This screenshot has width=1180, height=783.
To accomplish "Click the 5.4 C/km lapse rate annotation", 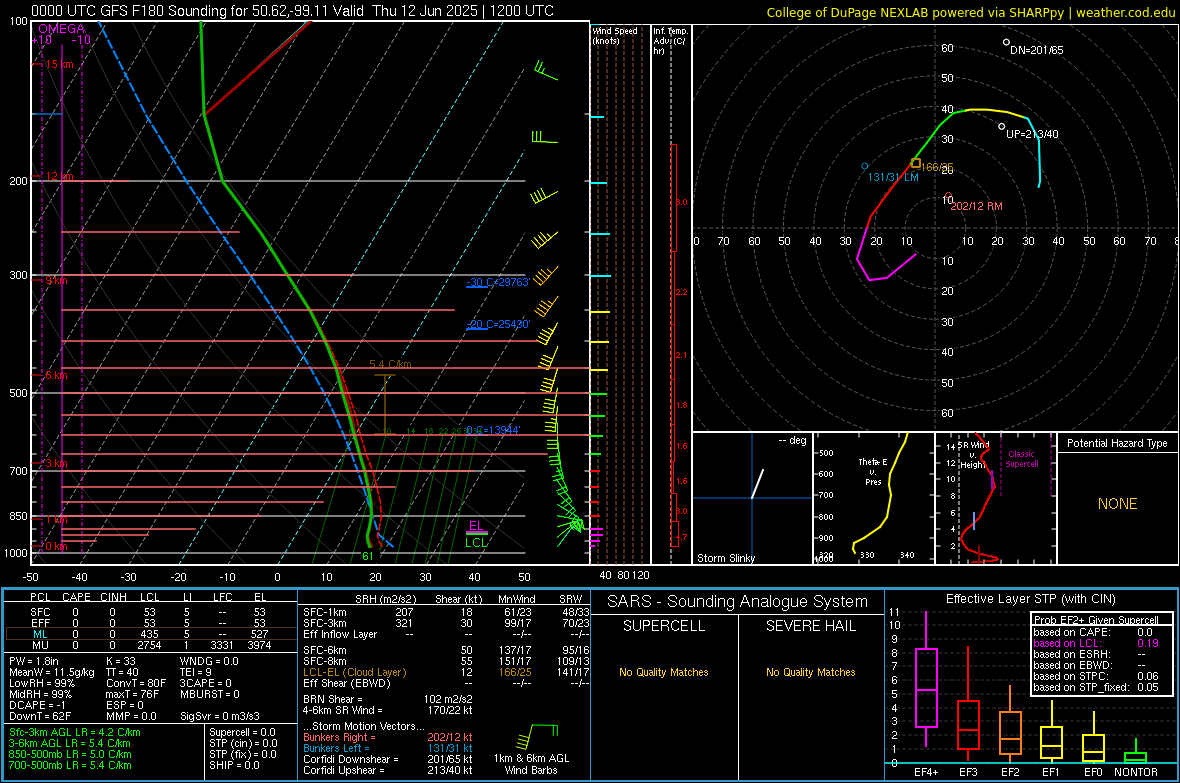I will [x=390, y=364].
